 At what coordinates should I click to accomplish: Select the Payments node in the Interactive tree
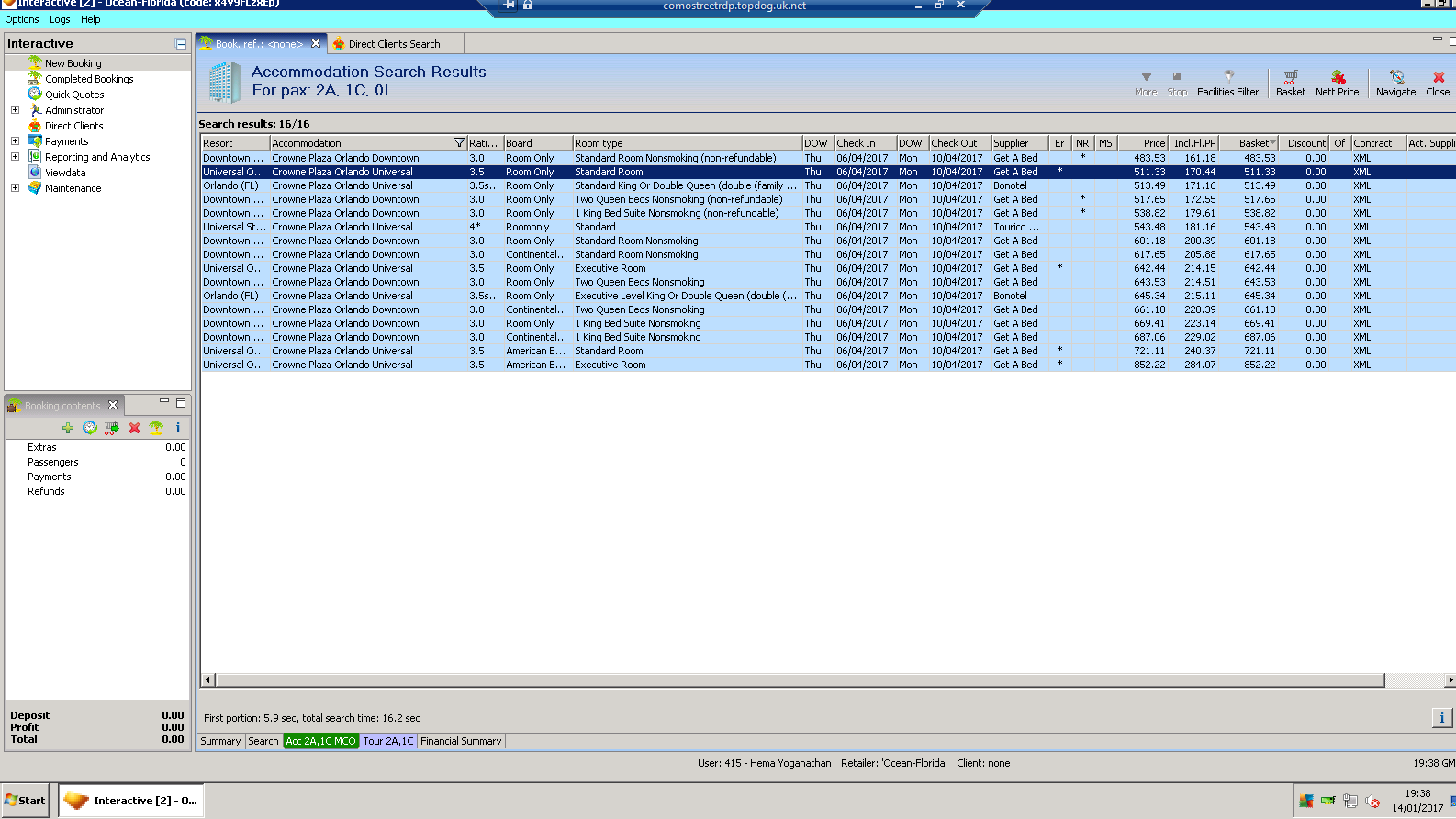point(66,141)
